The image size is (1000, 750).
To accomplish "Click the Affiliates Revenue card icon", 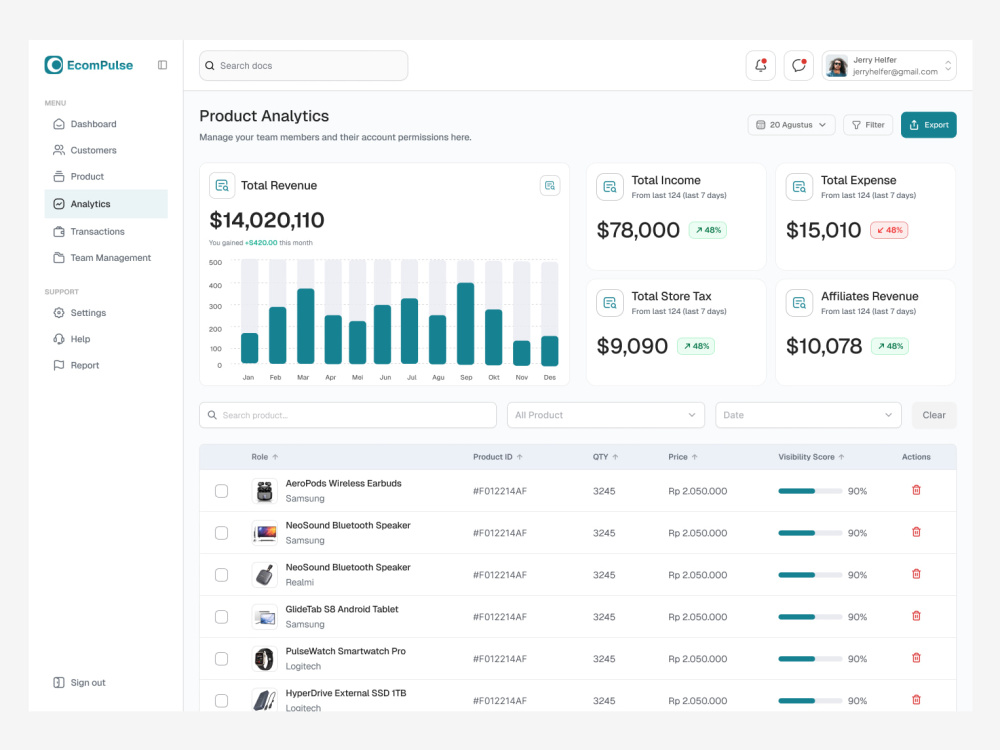I will pyautogui.click(x=799, y=303).
